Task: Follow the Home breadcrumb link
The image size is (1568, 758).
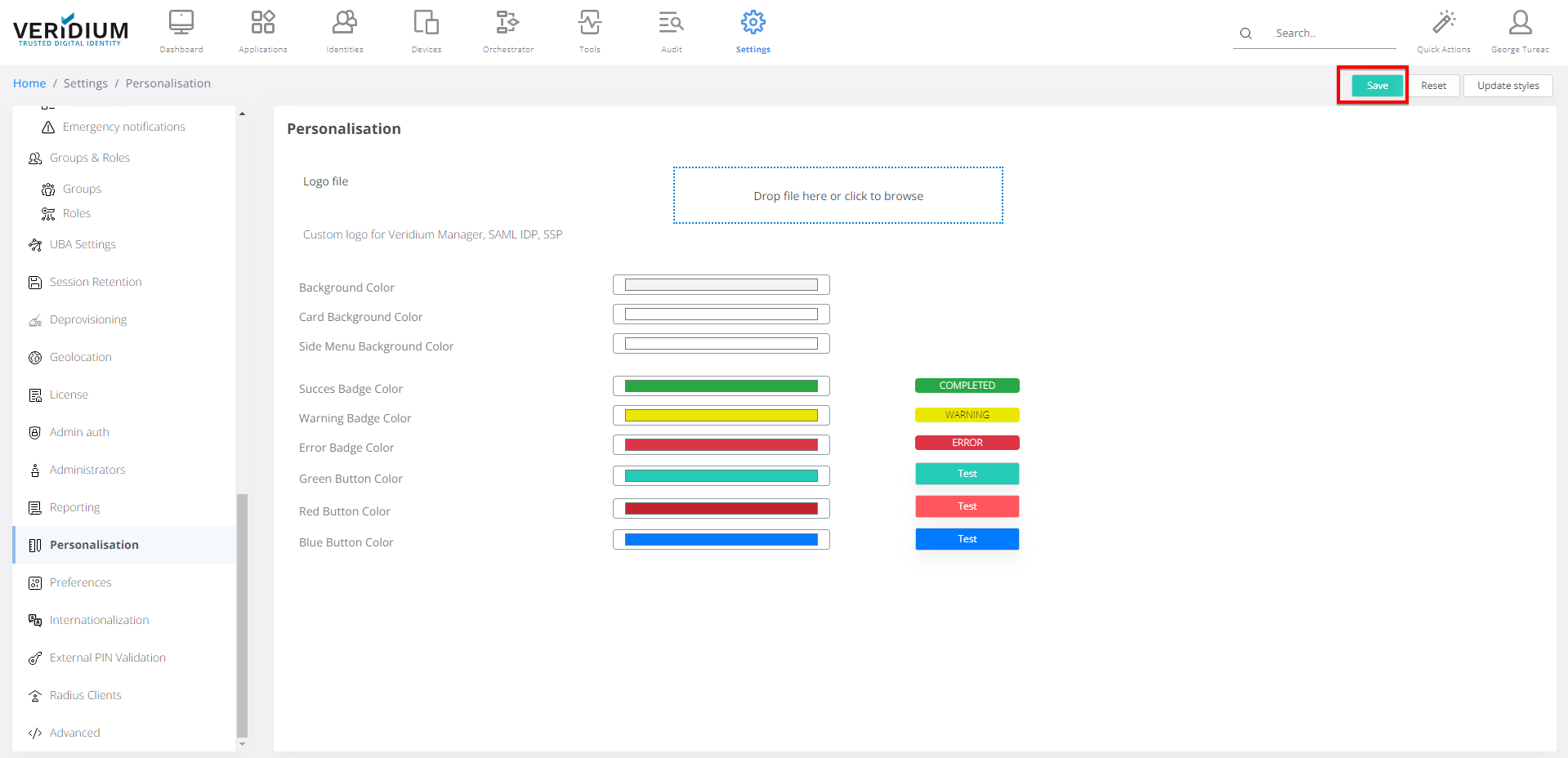Action: click(x=29, y=83)
